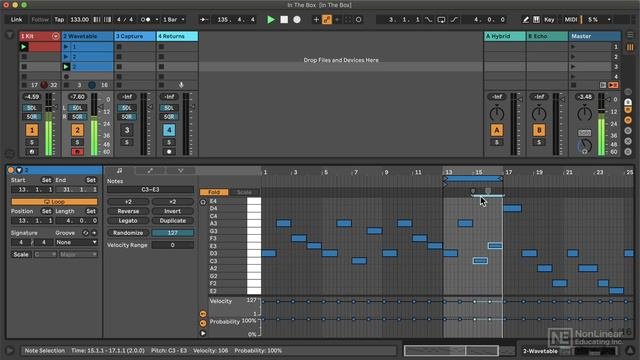
Task: Open the scale root note C dropdown
Action: click(45, 254)
